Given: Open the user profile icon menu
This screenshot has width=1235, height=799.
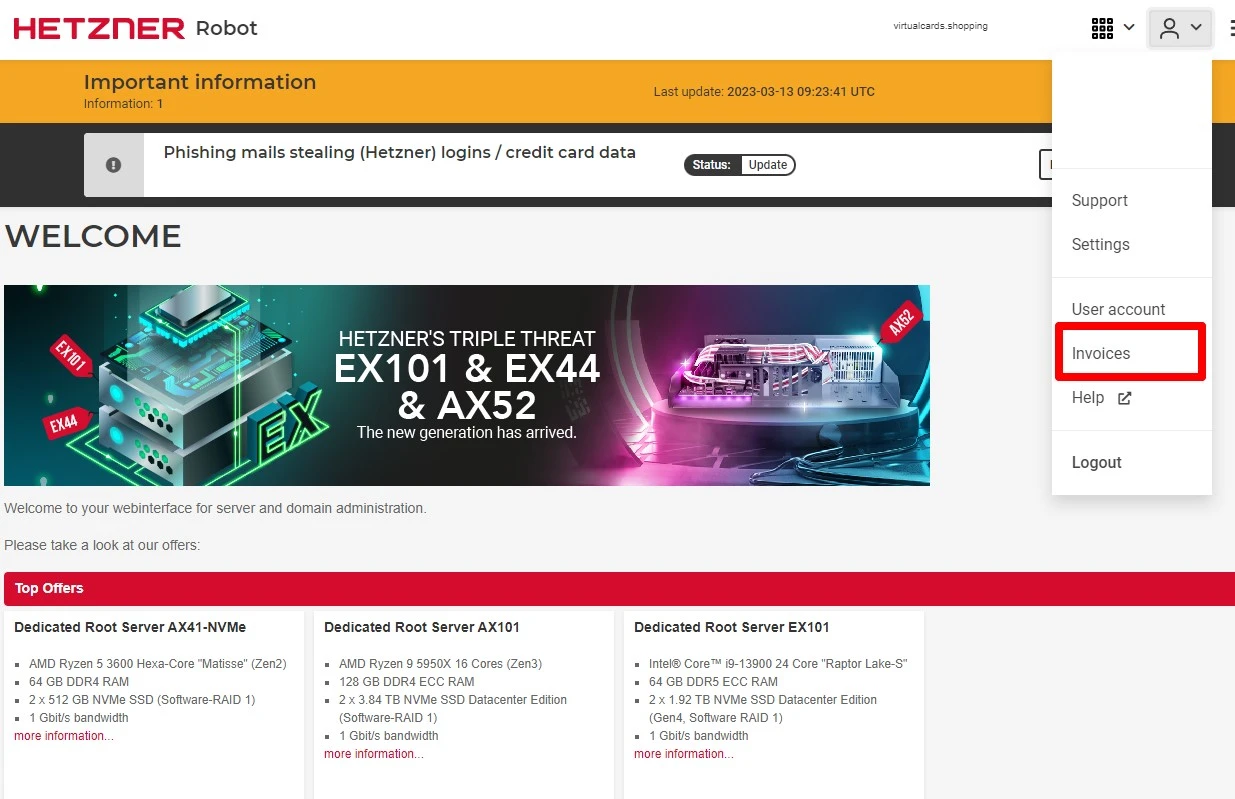Looking at the screenshot, I should 1169,28.
